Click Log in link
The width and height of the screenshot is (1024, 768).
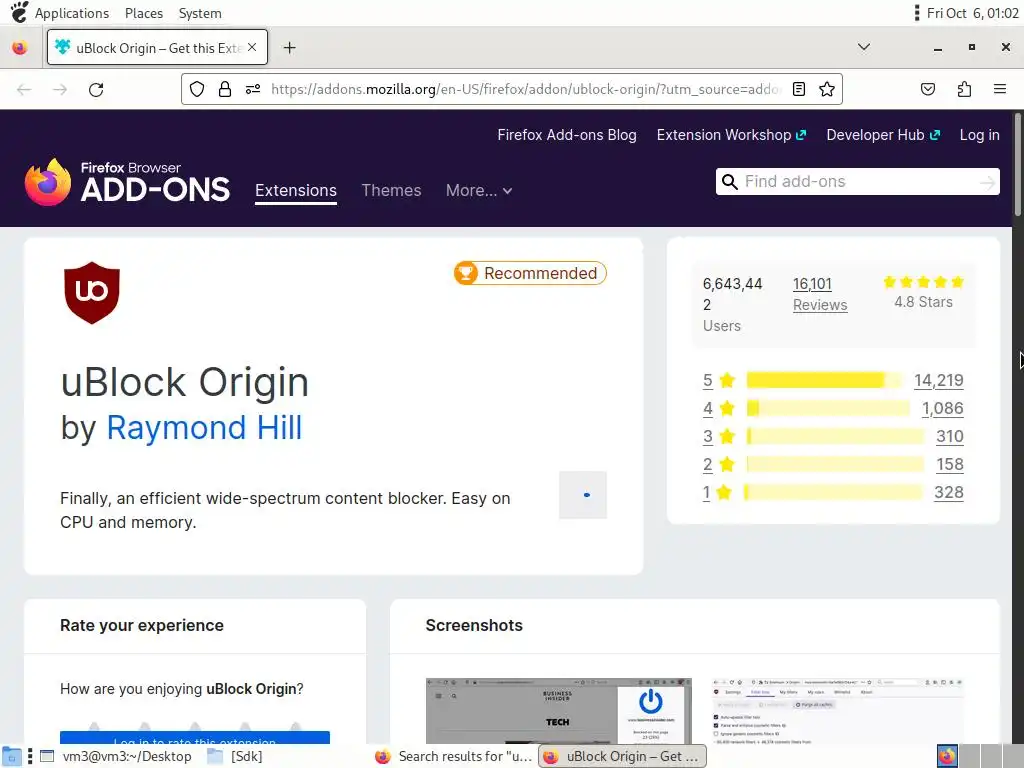pos(979,135)
